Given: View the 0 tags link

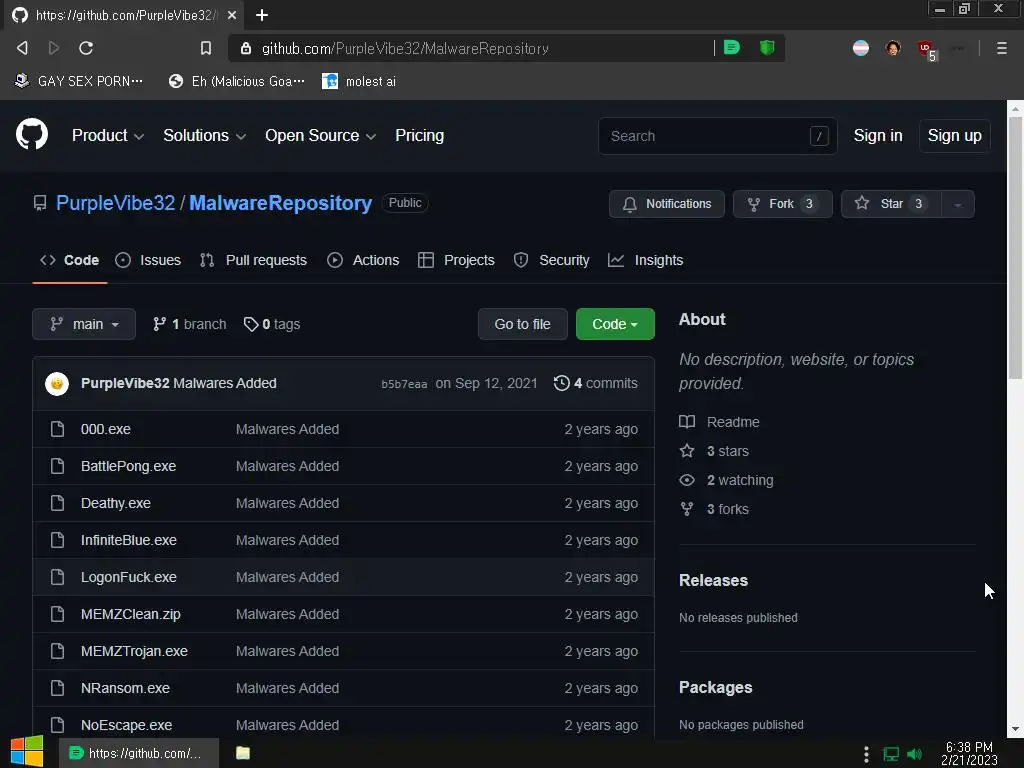Looking at the screenshot, I should pyautogui.click(x=272, y=324).
